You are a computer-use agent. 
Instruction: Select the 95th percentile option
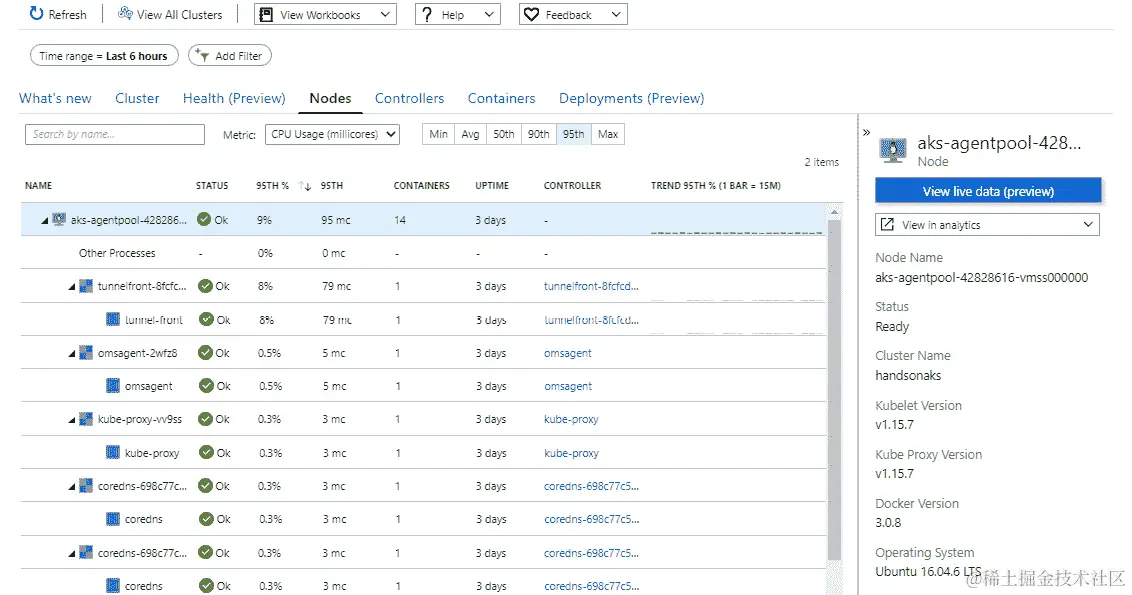pos(574,134)
